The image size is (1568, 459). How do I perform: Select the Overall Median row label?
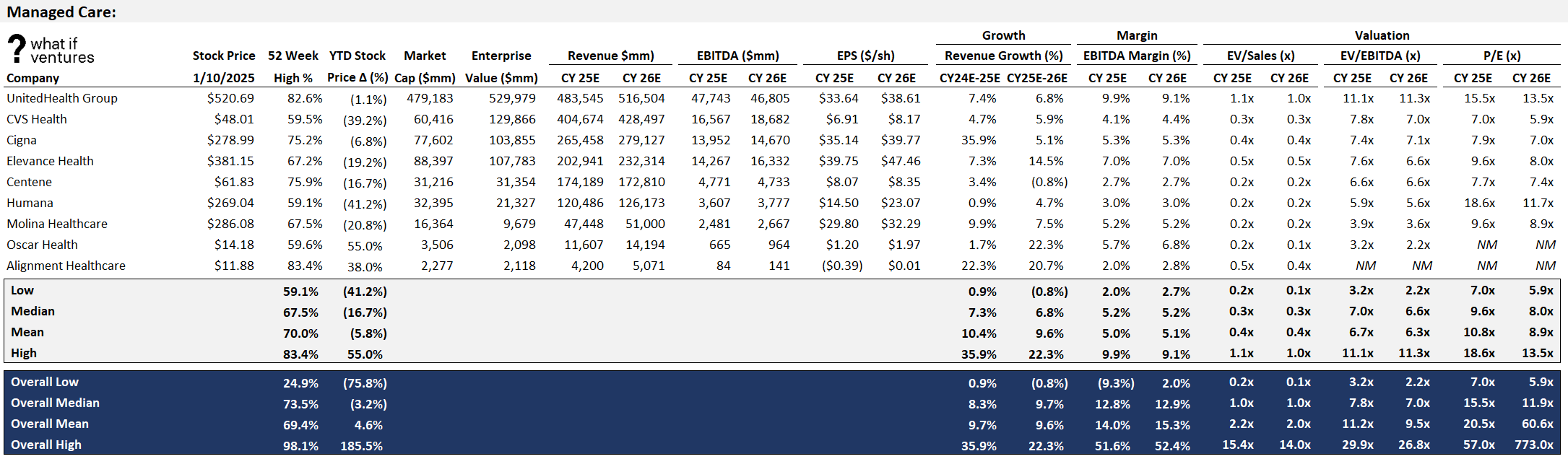pos(55,403)
